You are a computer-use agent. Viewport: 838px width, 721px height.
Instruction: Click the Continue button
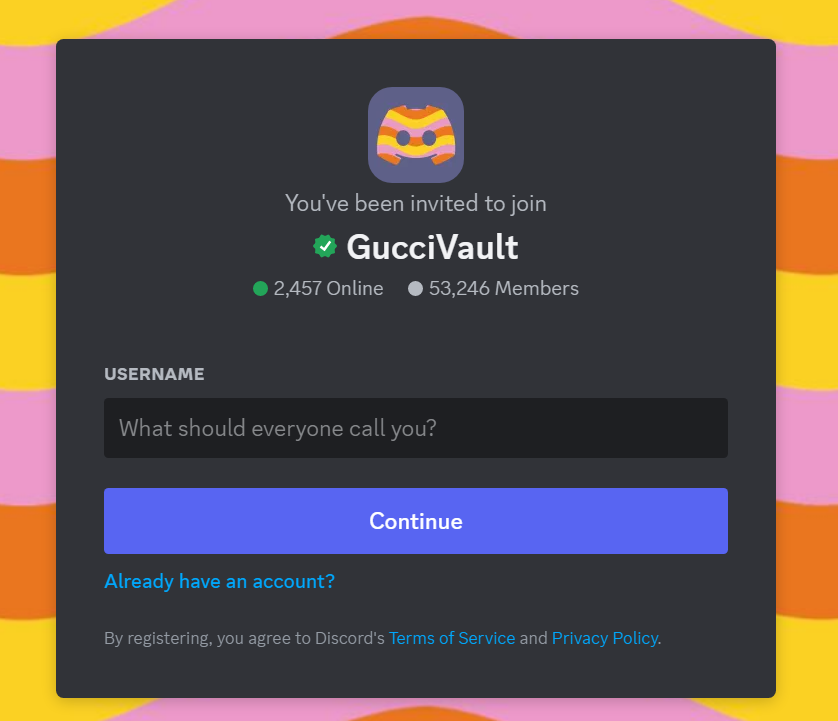(x=416, y=521)
